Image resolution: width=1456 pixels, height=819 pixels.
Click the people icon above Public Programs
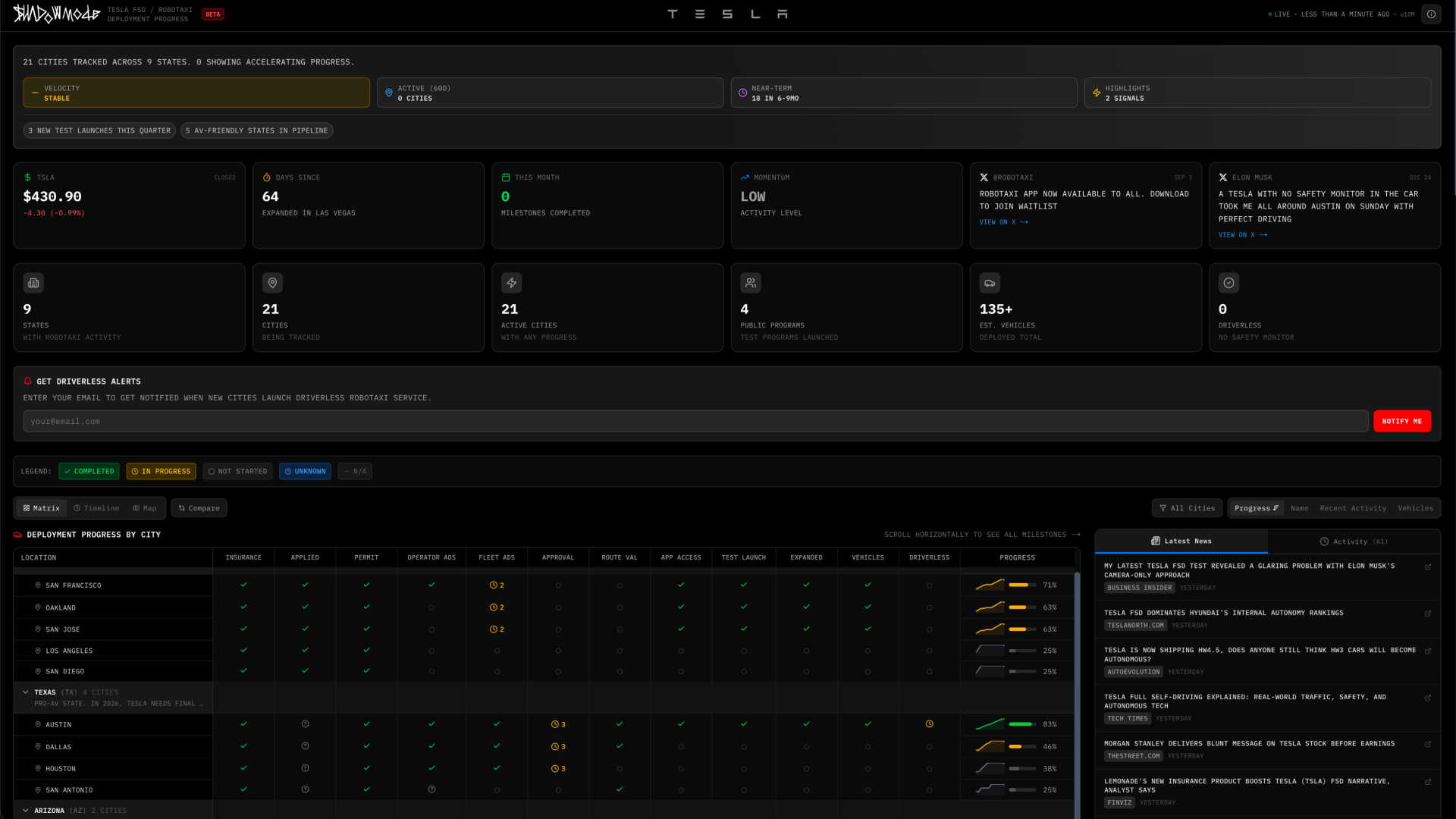751,283
